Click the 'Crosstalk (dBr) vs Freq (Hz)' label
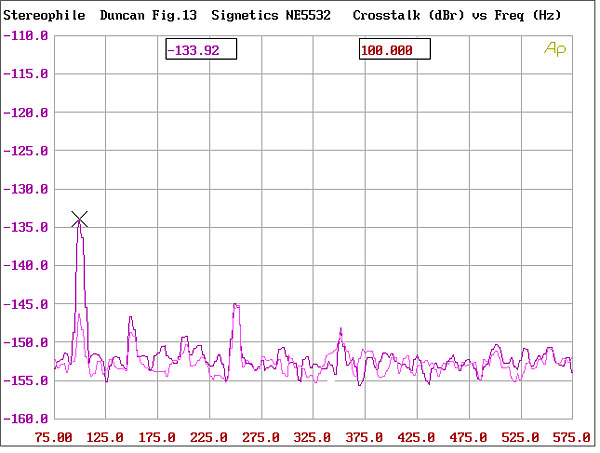Viewport: 600px width, 453px height. pos(457,15)
